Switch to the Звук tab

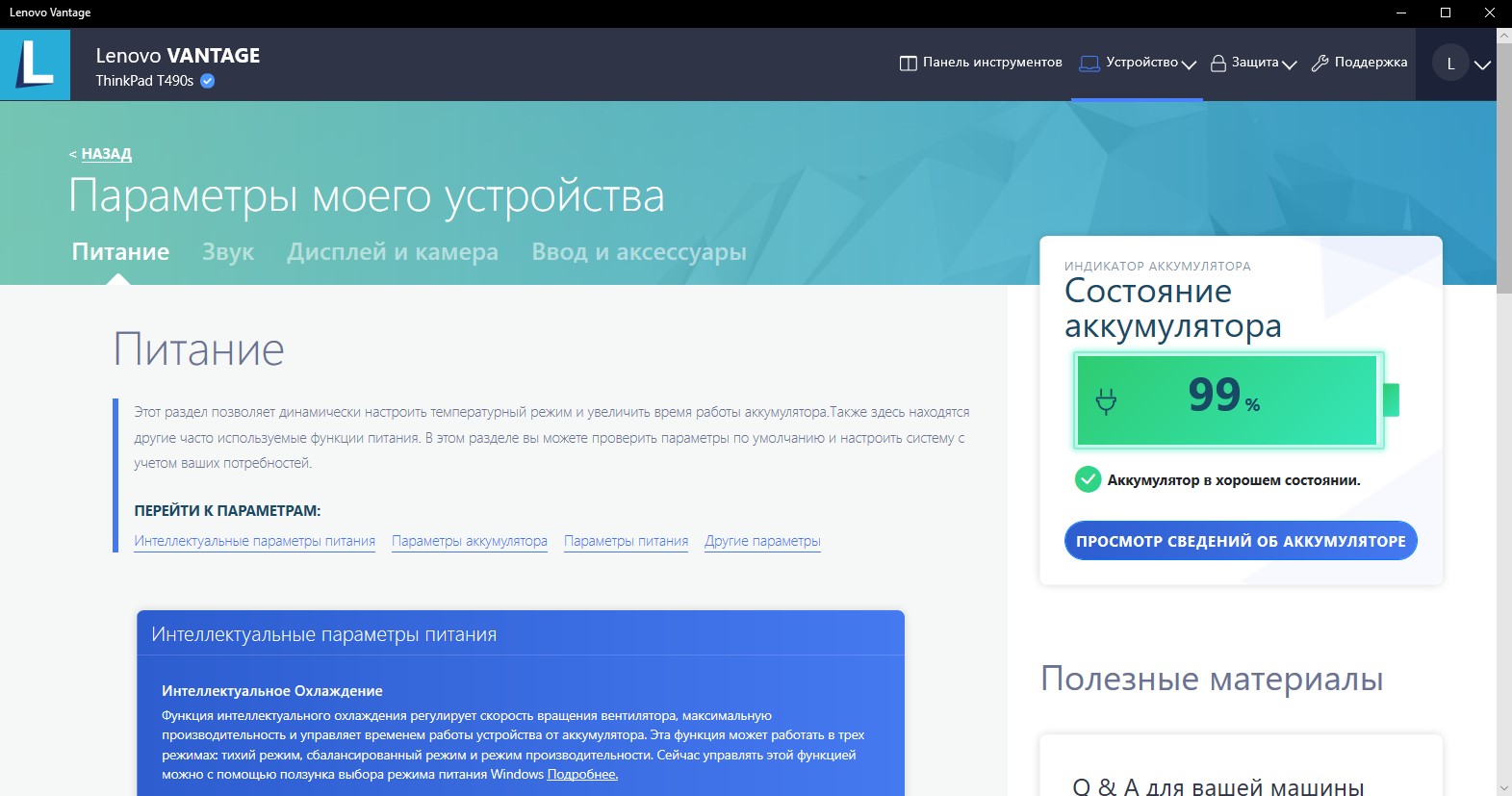(228, 252)
